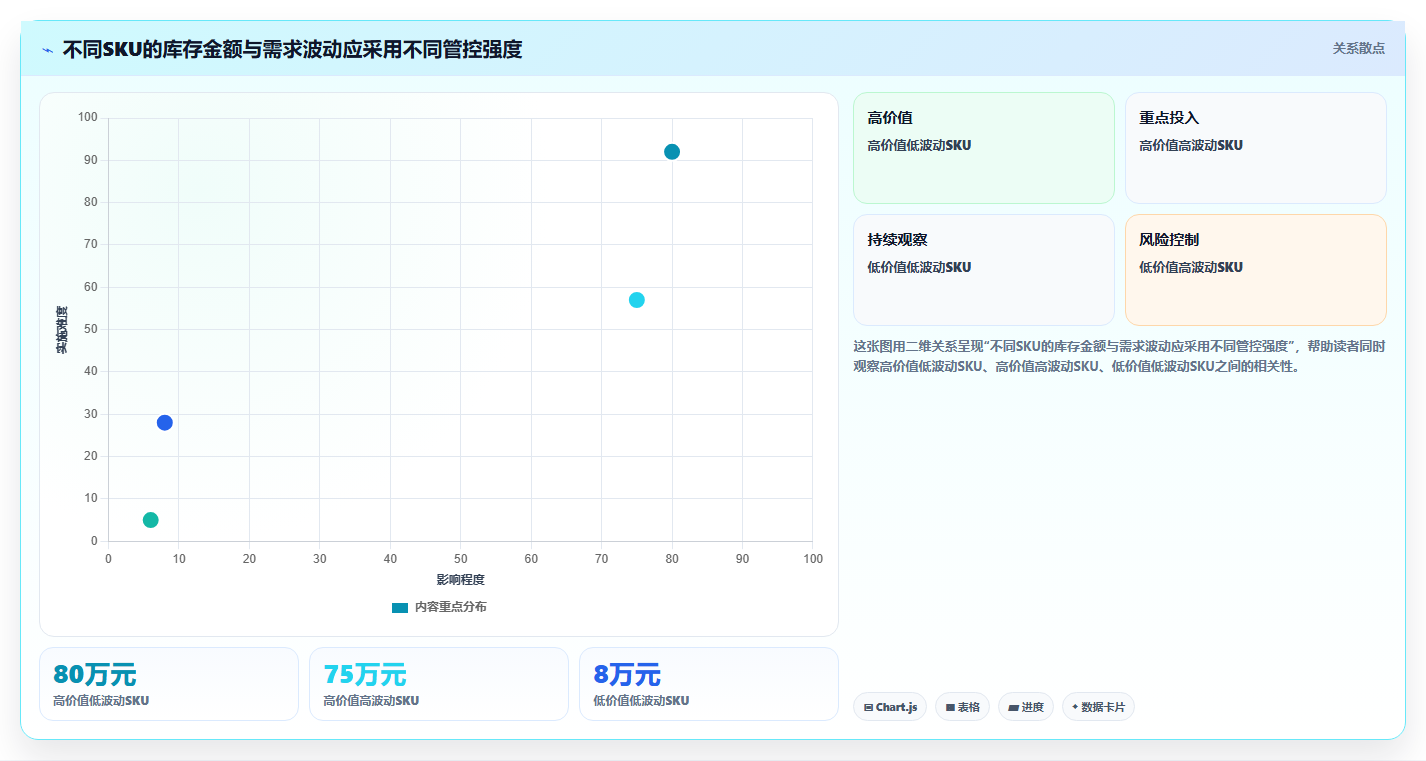
Task: Click the 50 tick on the x-axis
Action: 460,559
